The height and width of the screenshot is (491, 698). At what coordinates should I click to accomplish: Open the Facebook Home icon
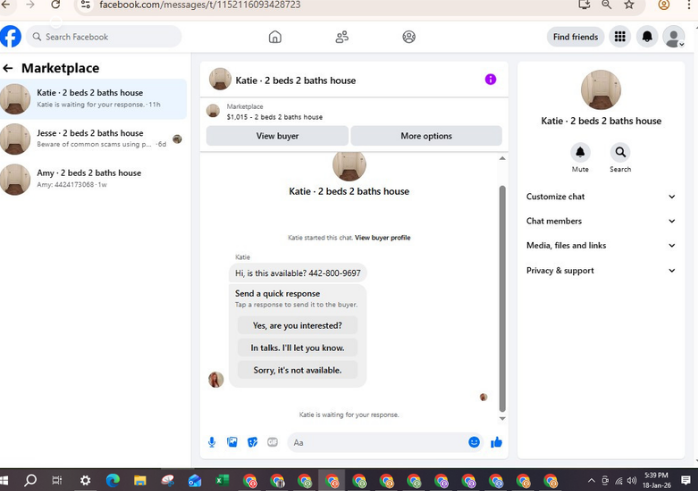point(275,37)
